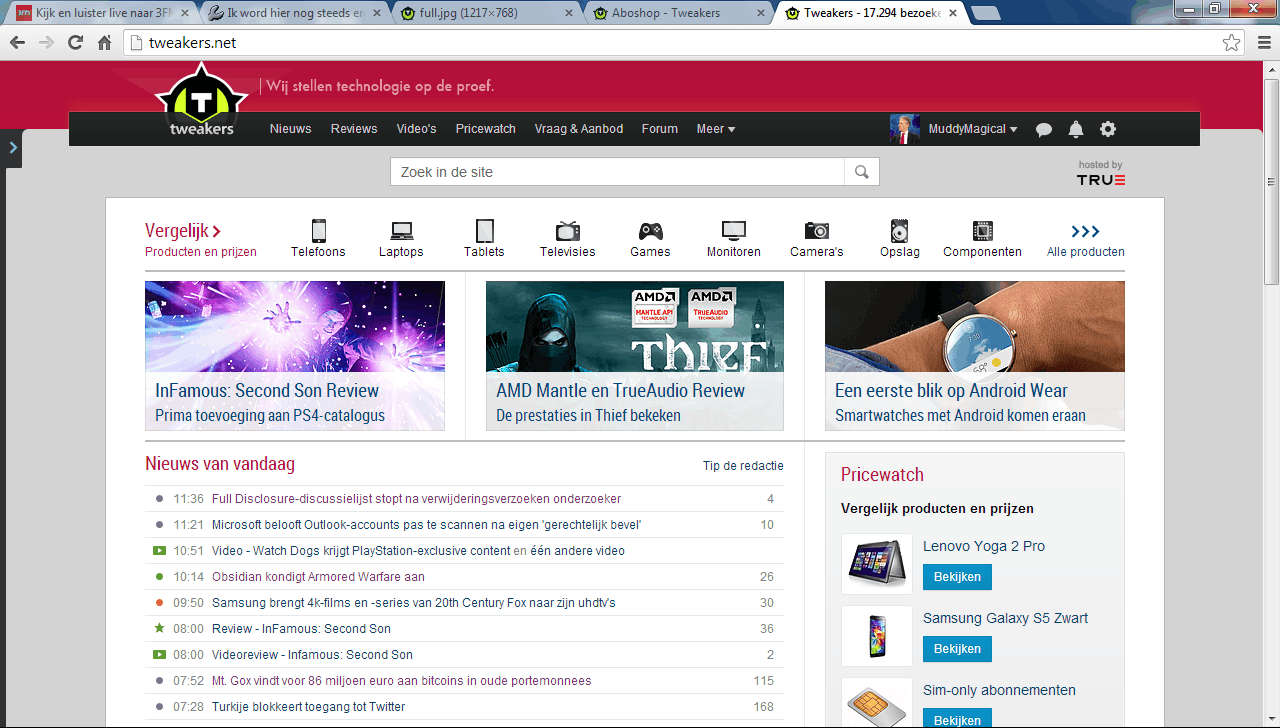1280x728 pixels.
Task: Open Full Disclosure-discussielijst news article
Action: (x=416, y=499)
